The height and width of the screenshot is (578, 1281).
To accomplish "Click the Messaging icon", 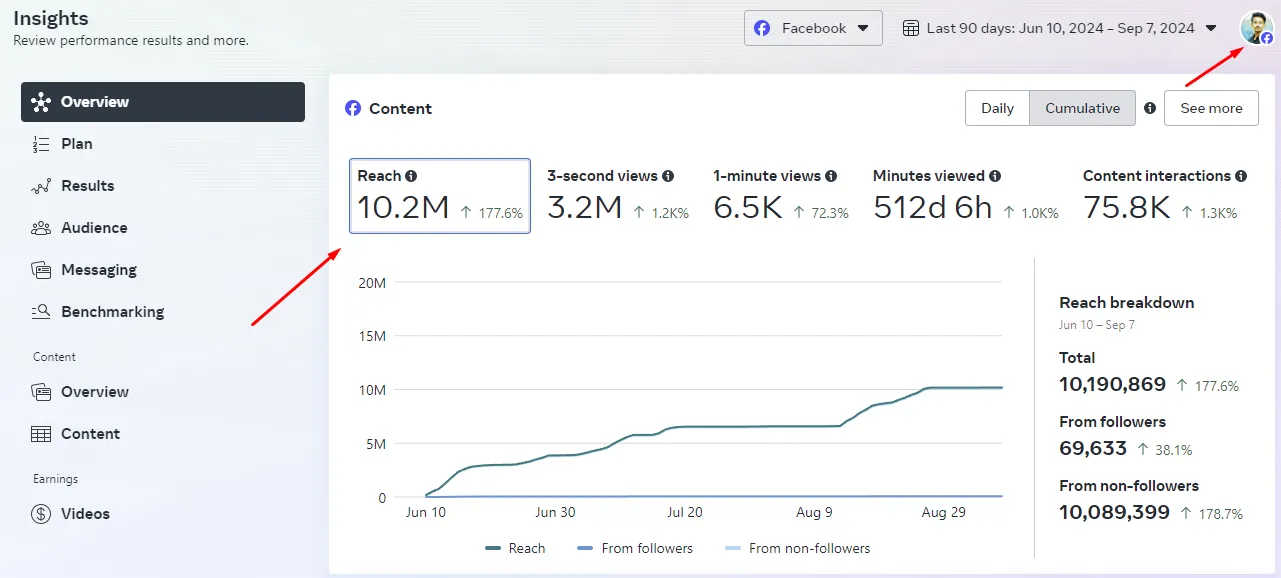I will tap(41, 270).
